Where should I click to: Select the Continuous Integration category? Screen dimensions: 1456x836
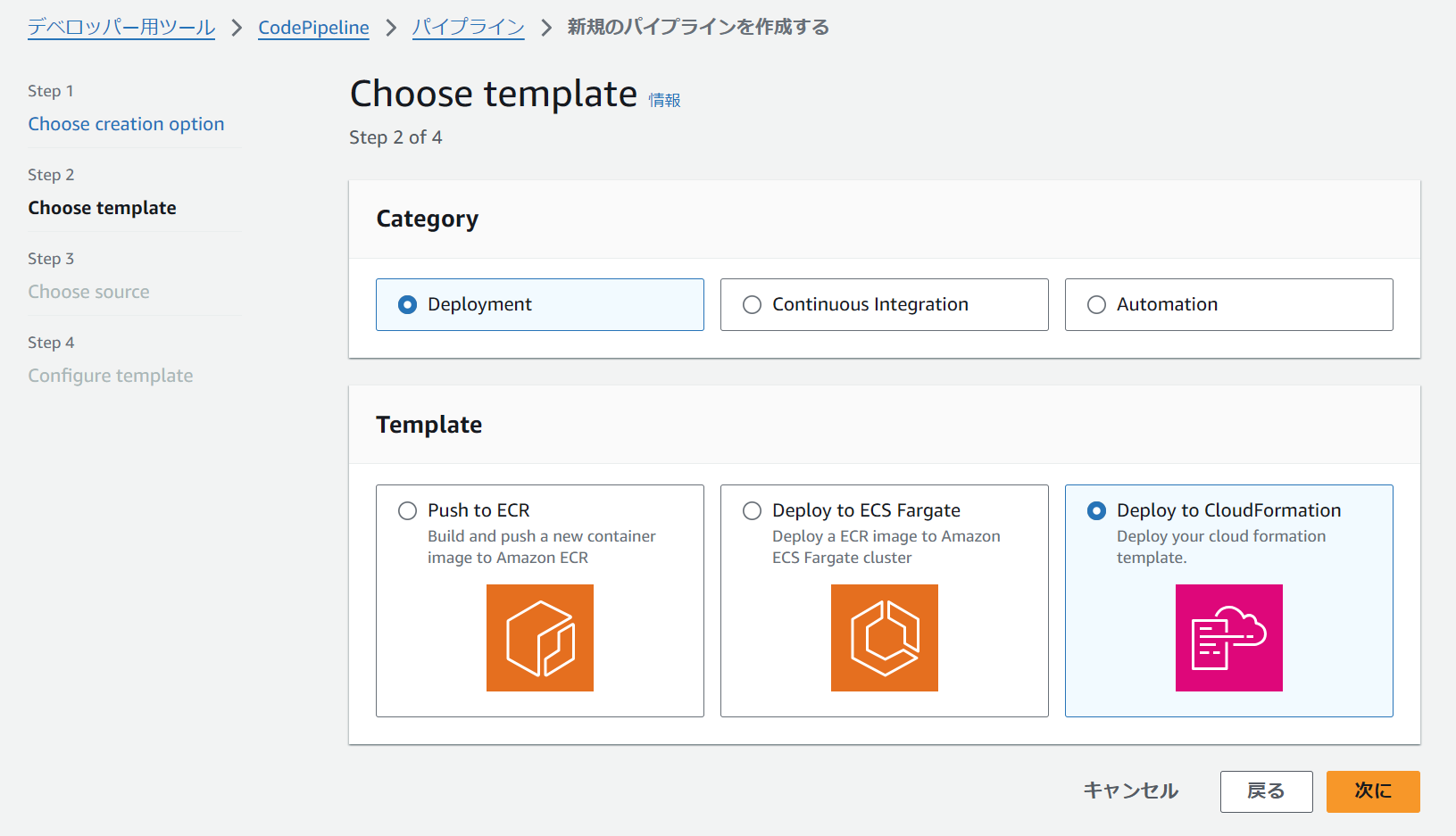[x=753, y=305]
